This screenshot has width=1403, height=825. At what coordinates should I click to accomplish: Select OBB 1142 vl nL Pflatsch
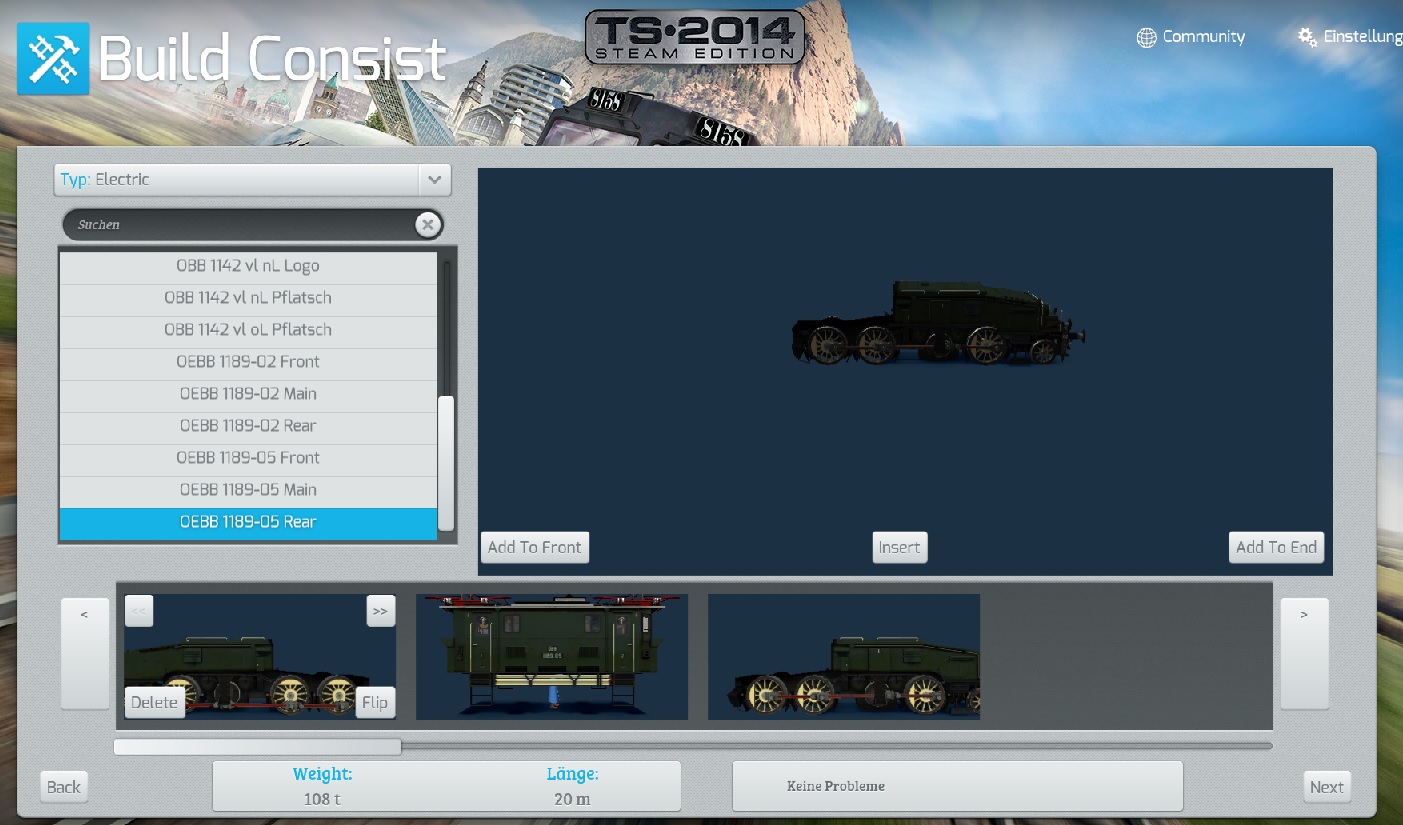[x=248, y=298]
